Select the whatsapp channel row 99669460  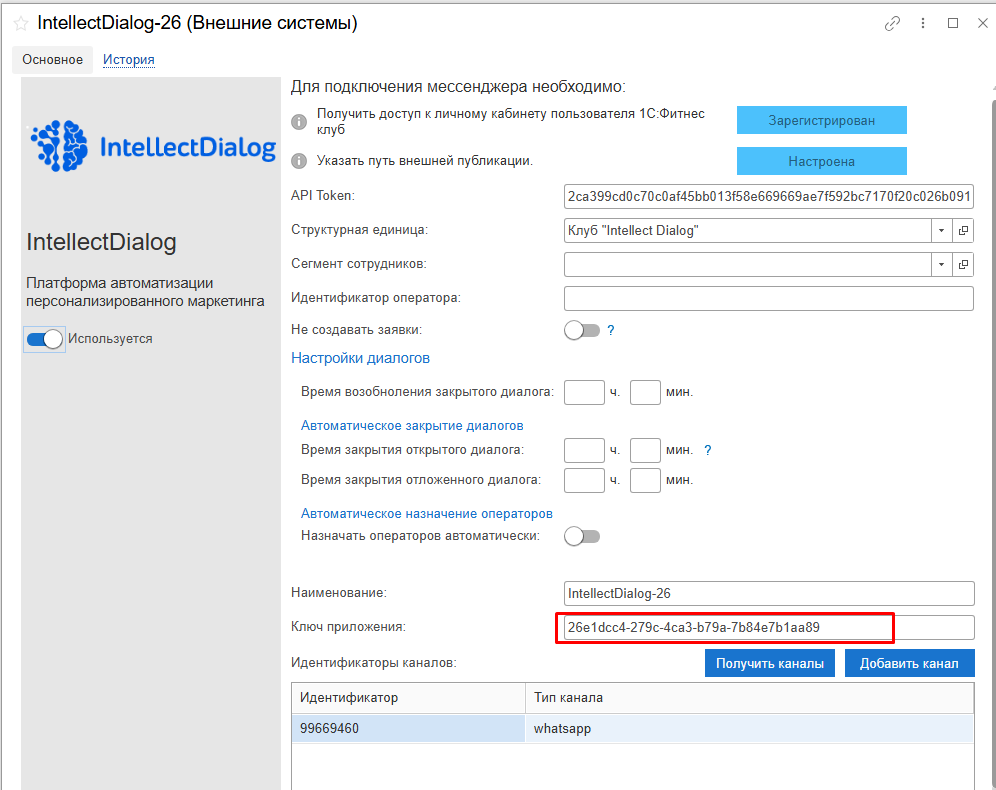coord(408,729)
